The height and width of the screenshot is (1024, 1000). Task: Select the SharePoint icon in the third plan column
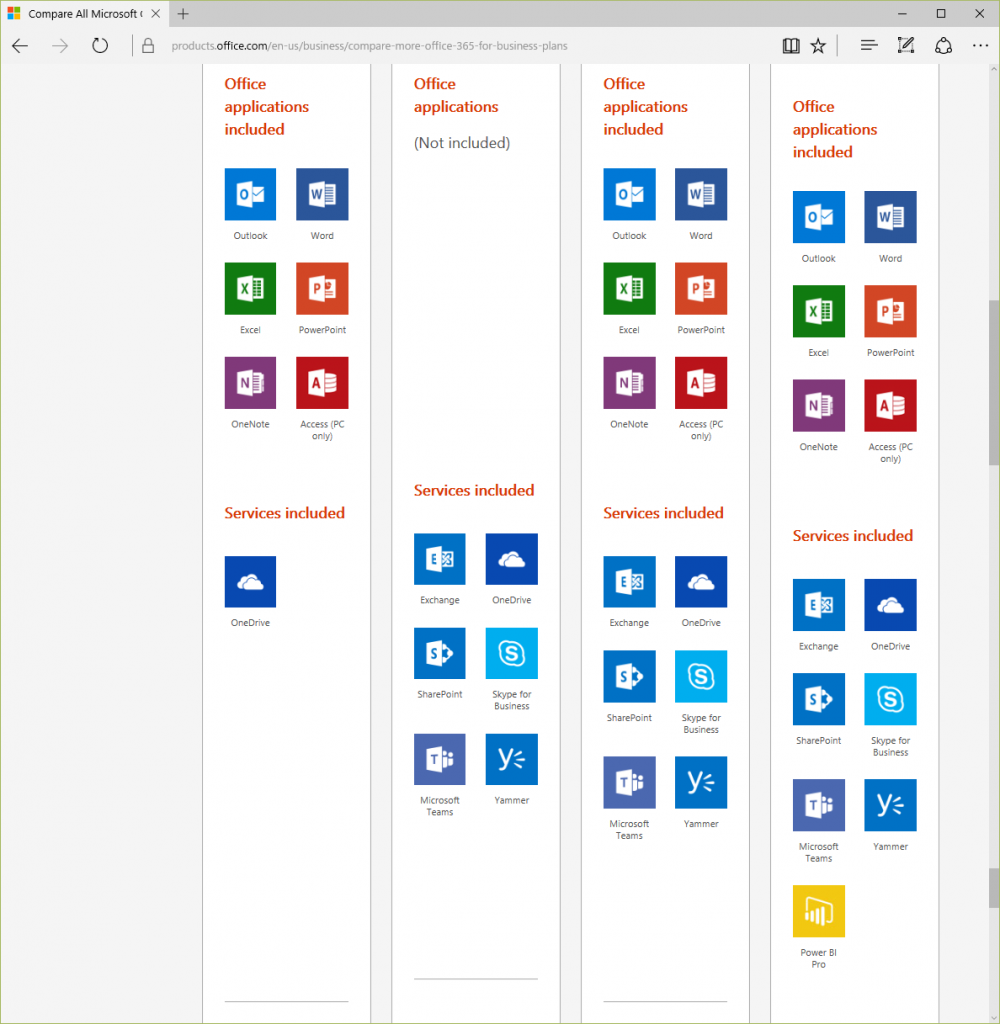click(629, 677)
